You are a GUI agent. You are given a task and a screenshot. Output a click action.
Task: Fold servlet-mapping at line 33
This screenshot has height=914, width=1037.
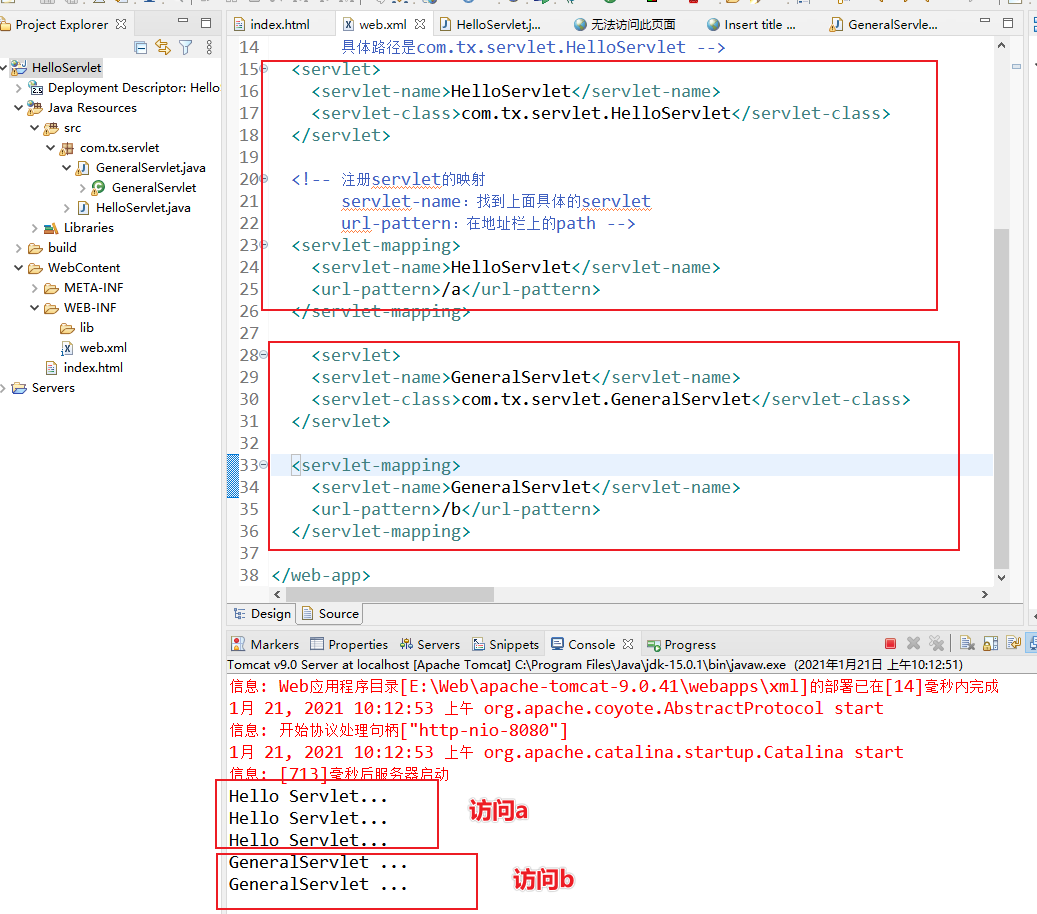coord(263,464)
